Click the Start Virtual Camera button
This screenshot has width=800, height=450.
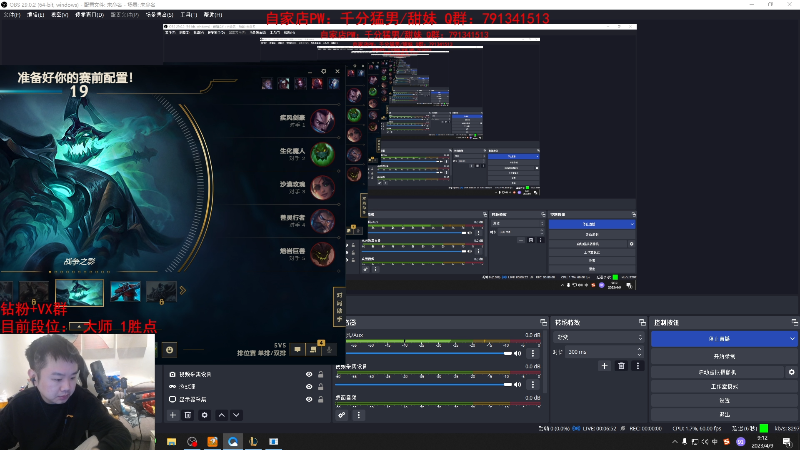[x=717, y=372]
